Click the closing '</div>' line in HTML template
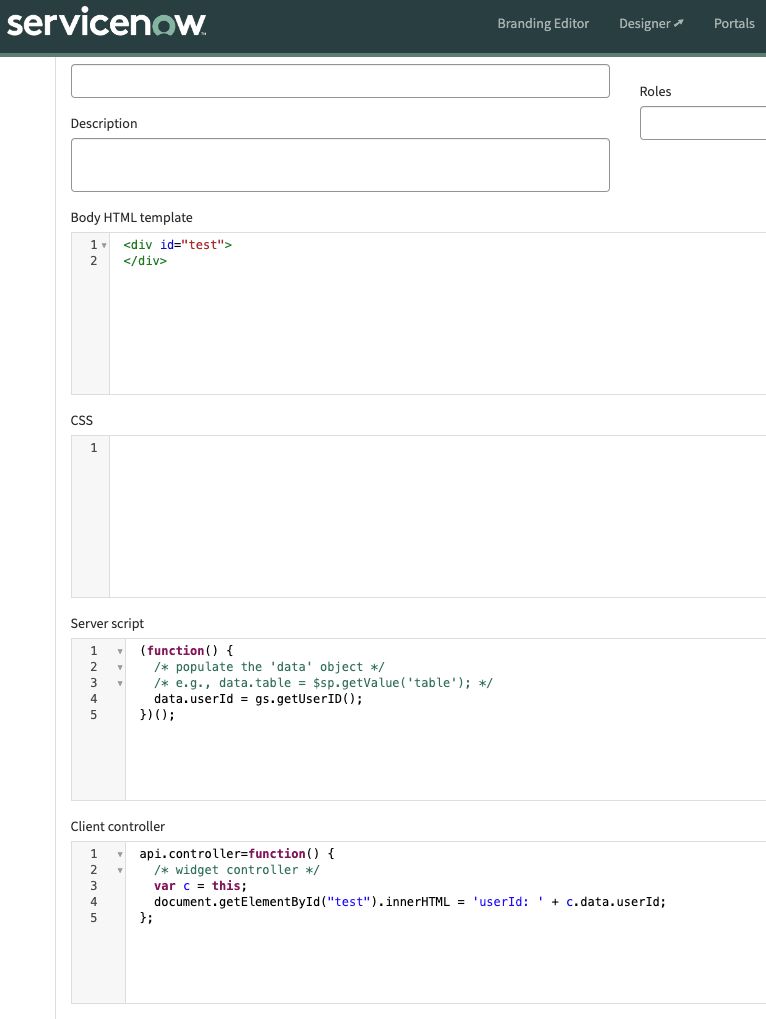 (x=145, y=261)
